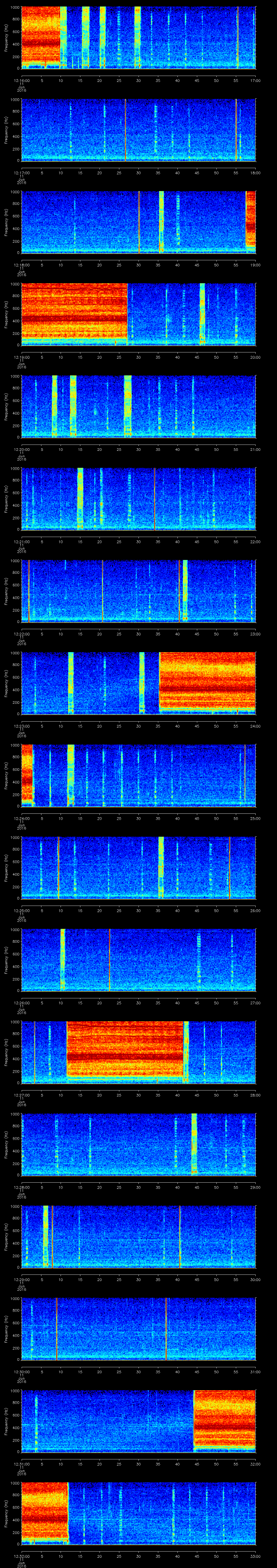
Task: Click the 28:00 end time label
Action: pyautogui.click(x=255, y=1095)
